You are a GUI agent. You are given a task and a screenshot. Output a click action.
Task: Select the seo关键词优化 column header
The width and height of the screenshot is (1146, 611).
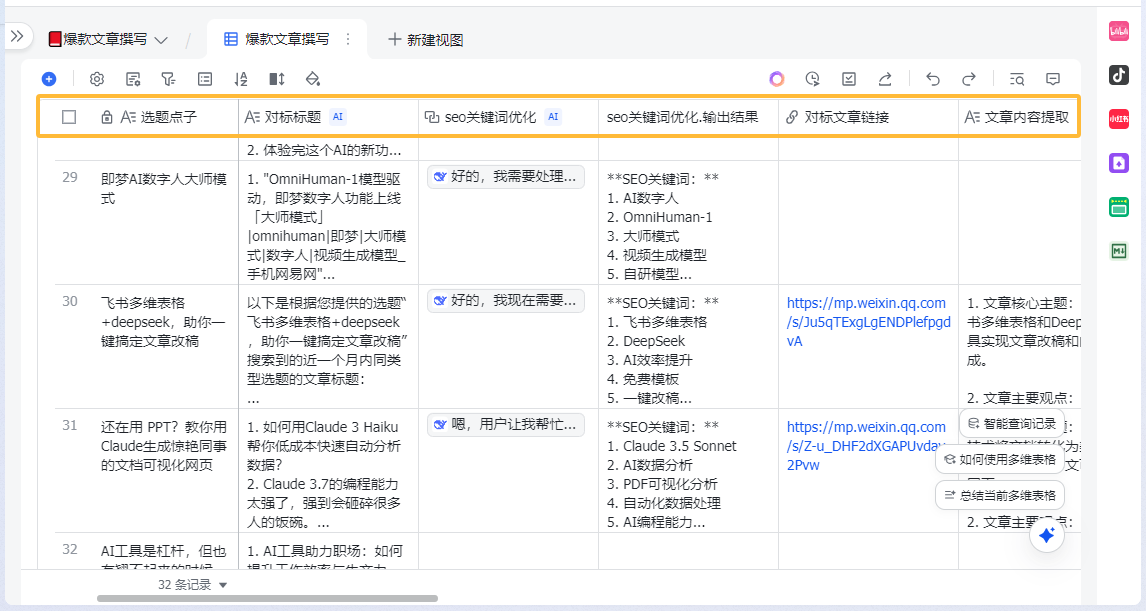(508, 117)
